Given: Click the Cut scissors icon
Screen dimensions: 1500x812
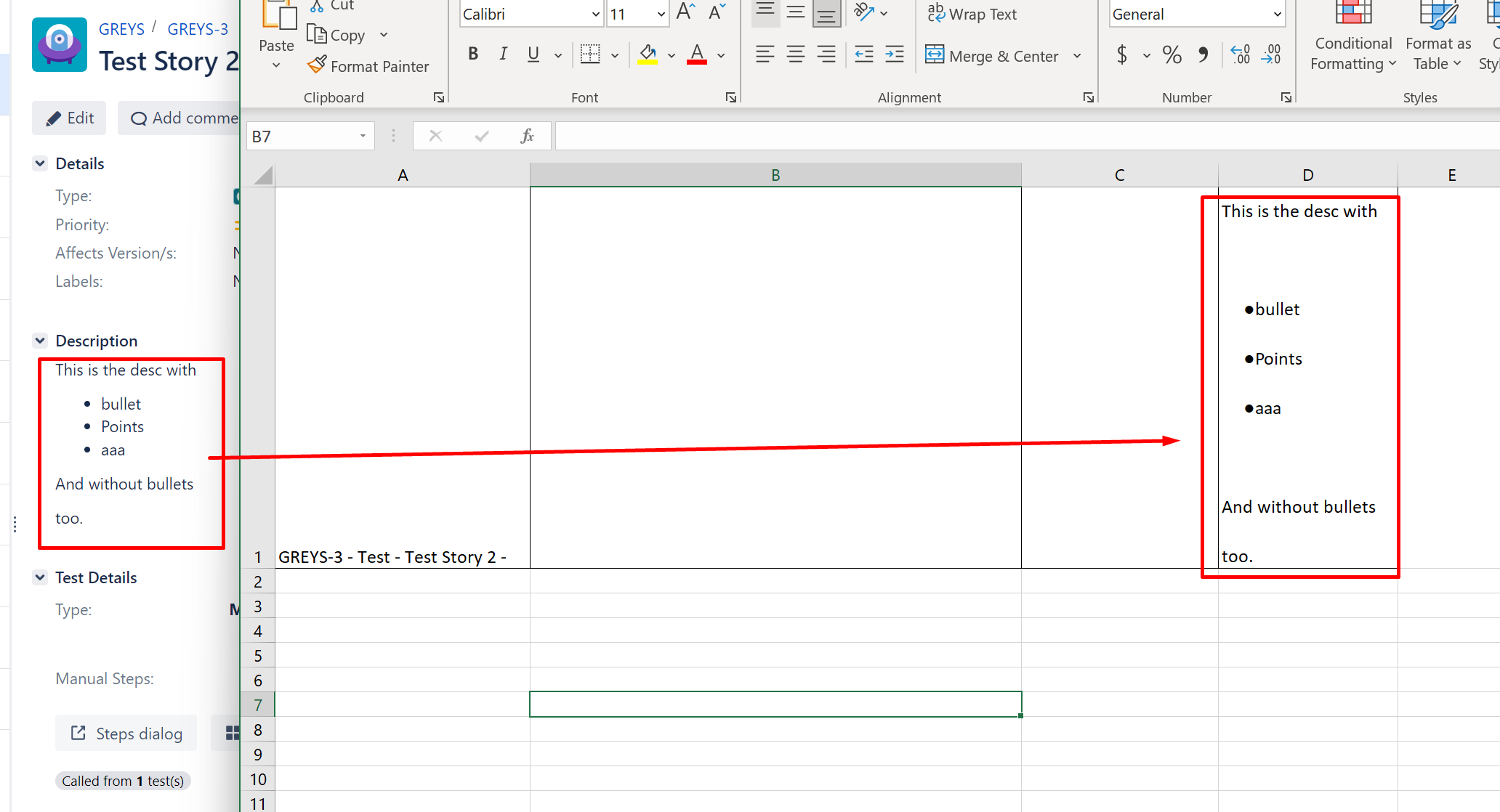Looking at the screenshot, I should point(317,5).
